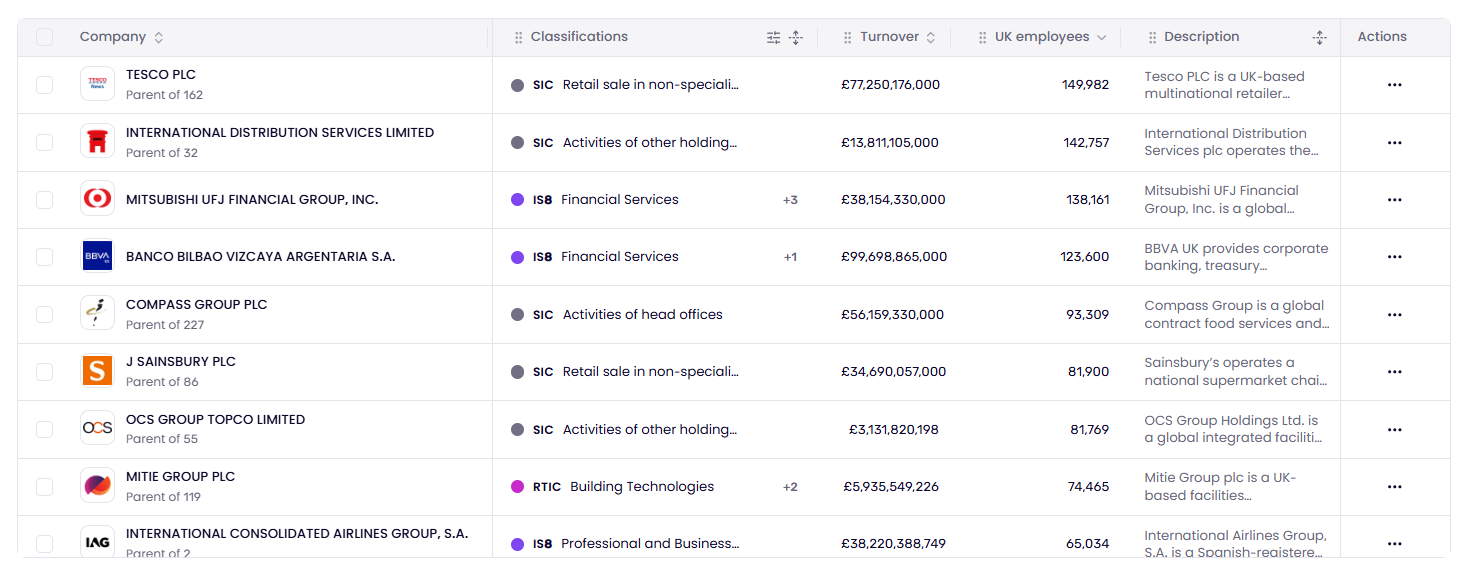Image resolution: width=1469 pixels, height=575 pixels.
Task: Click the Sainsbury's orange logo
Action: click(97, 371)
